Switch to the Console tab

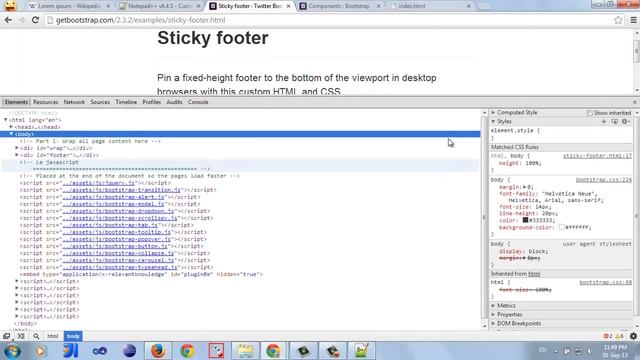(198, 102)
